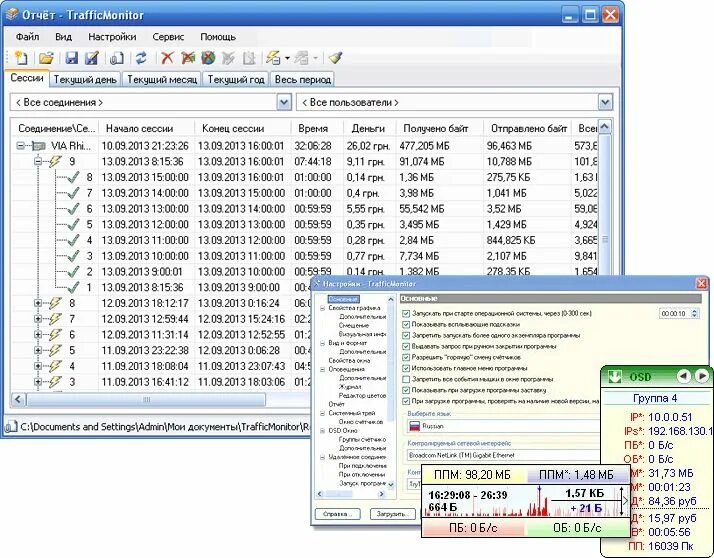Sort by 'Деньги' column header

pos(369,128)
